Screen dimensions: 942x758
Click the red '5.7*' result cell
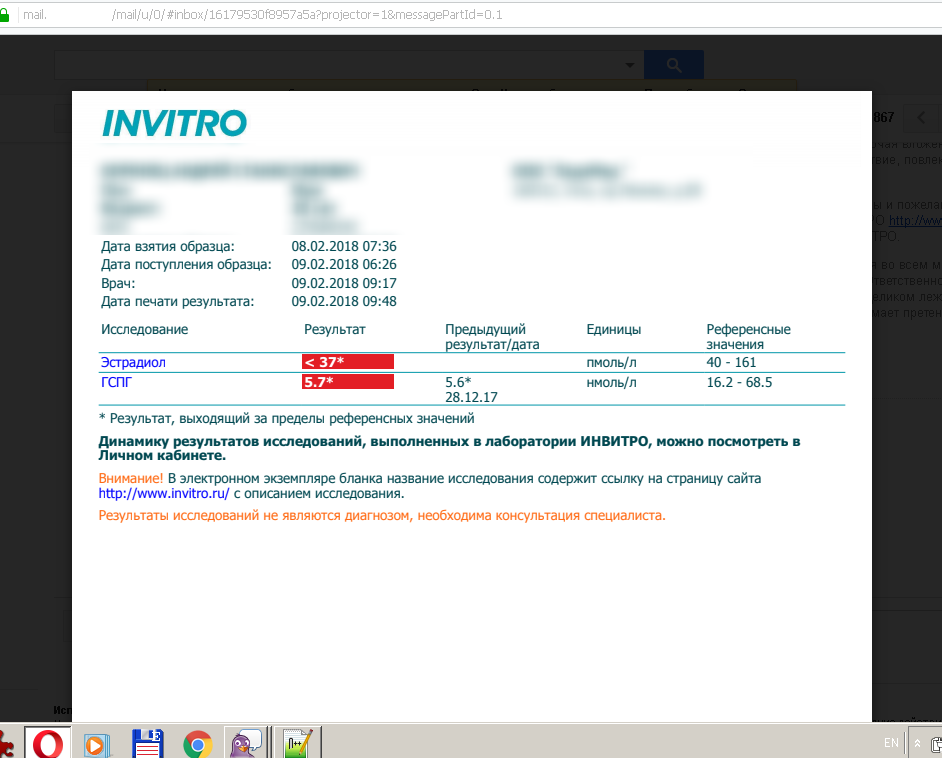point(348,382)
